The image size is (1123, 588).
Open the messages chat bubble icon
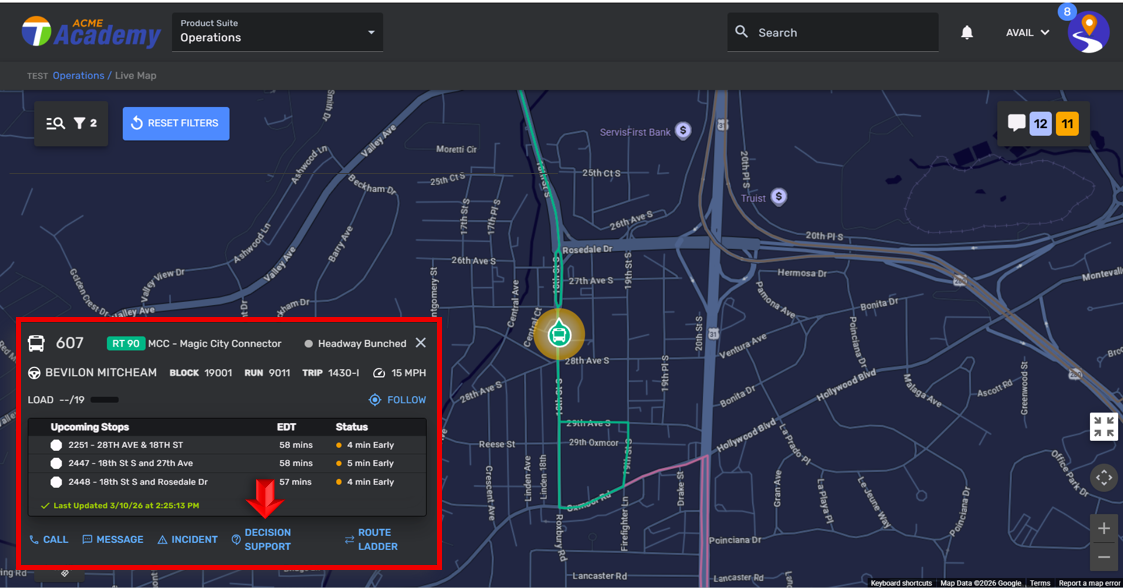(1016, 123)
